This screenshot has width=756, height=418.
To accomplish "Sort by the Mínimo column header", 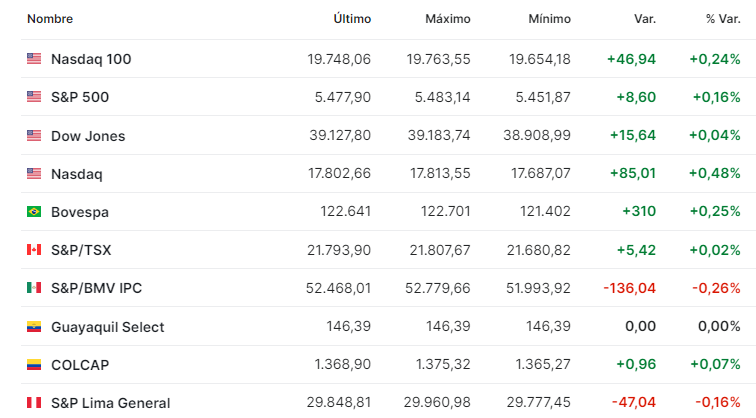I will click(x=550, y=19).
